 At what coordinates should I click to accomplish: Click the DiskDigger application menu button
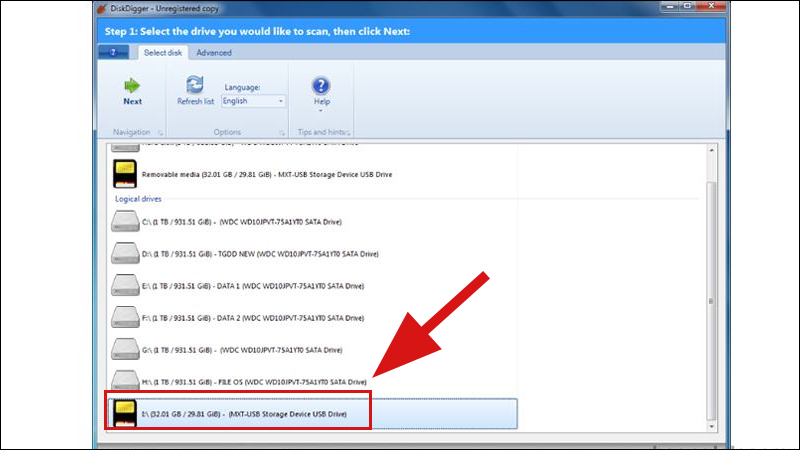coord(113,53)
